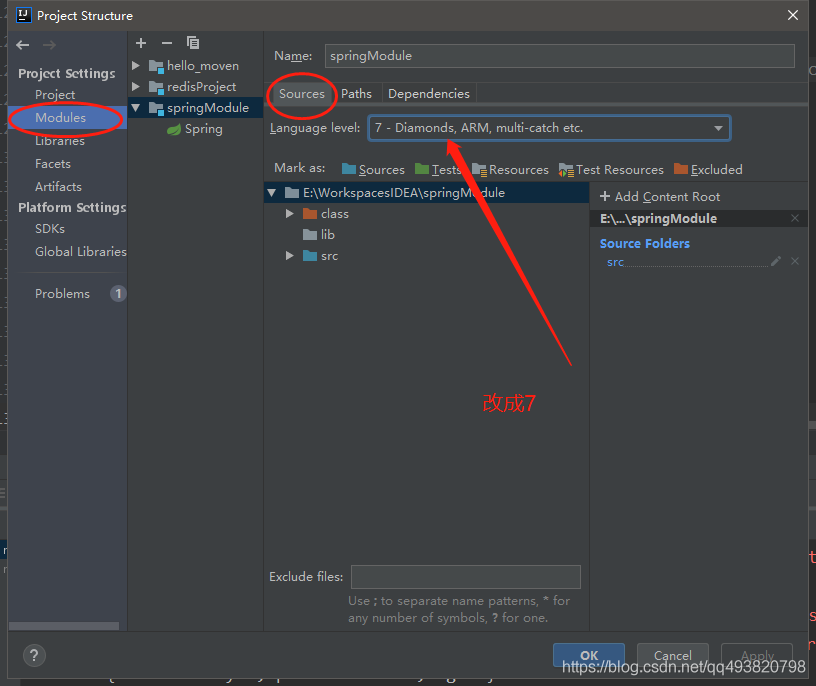Click the minus icon to remove module
Image resolution: width=816 pixels, height=686 pixels.
167,43
